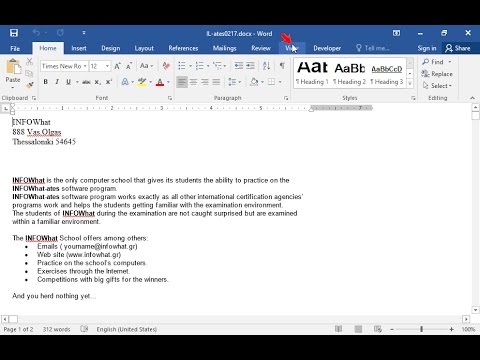Screen dimensions: 480x360
Task: Click the Justify alignment icon
Action: pyautogui.click(x=216, y=82)
